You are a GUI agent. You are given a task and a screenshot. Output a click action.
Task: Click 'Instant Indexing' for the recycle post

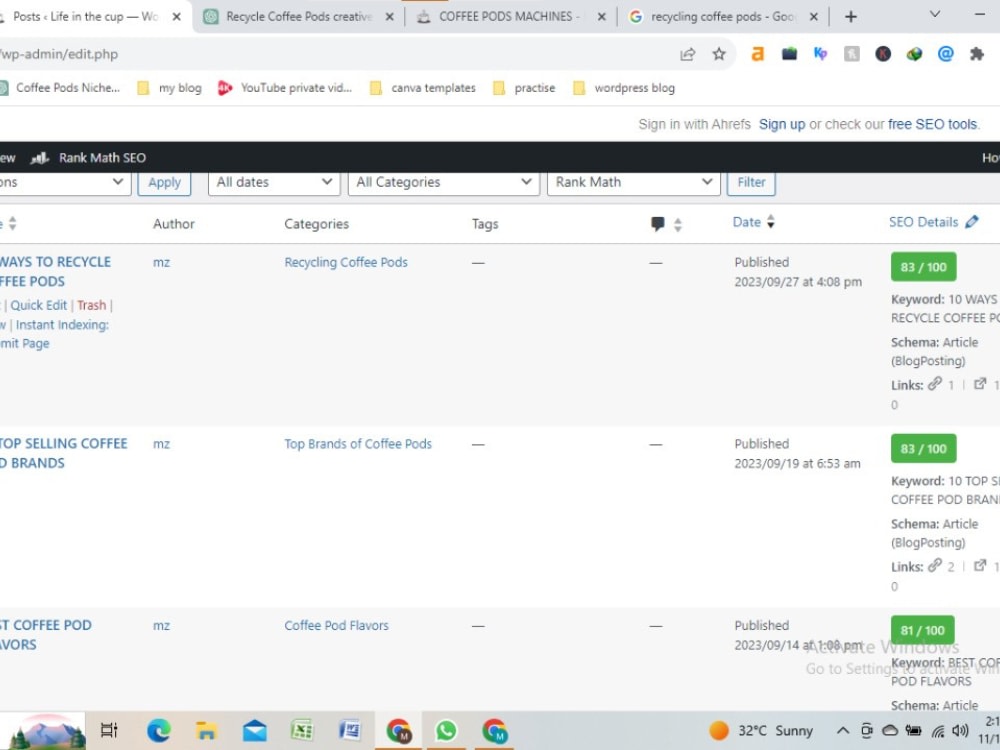click(62, 325)
